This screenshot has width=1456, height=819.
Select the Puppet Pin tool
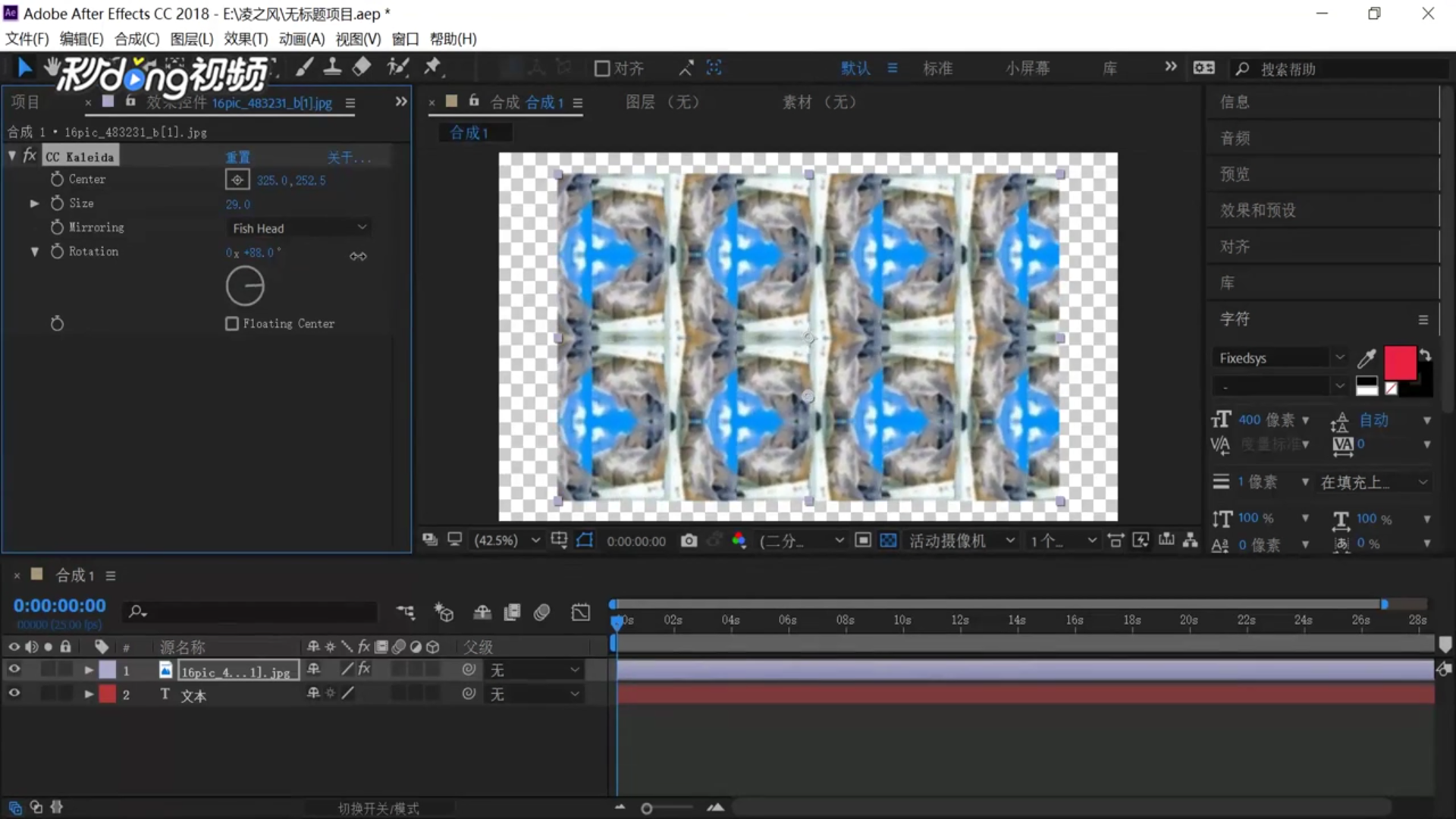pos(432,67)
